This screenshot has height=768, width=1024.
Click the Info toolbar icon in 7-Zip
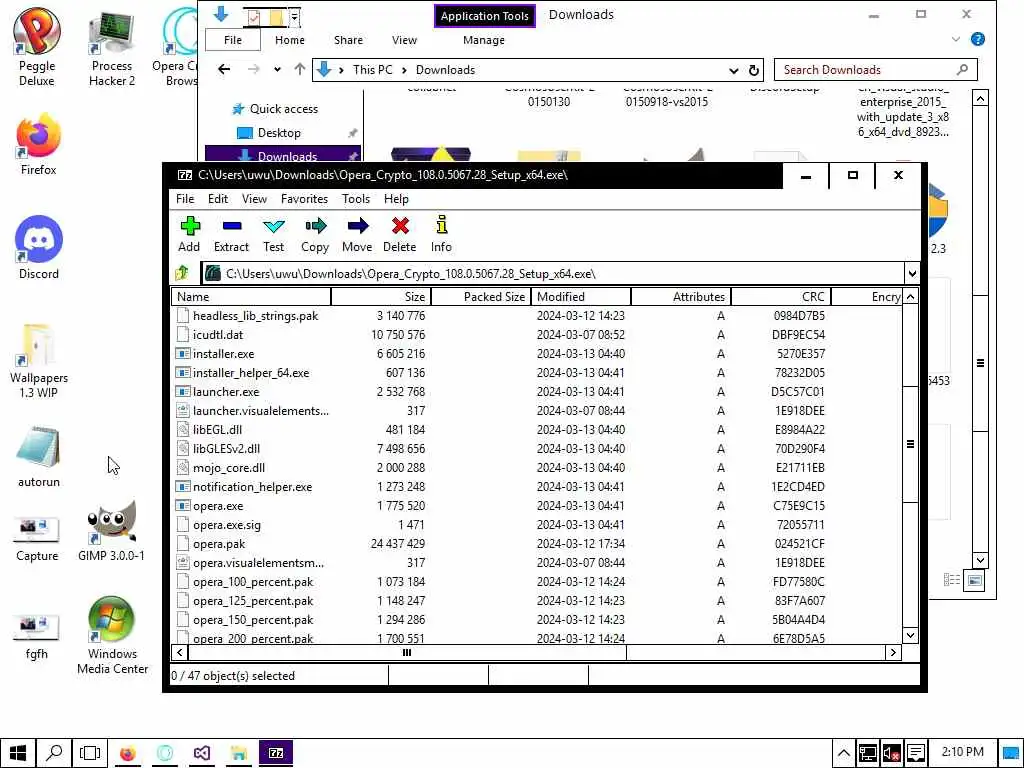point(441,234)
